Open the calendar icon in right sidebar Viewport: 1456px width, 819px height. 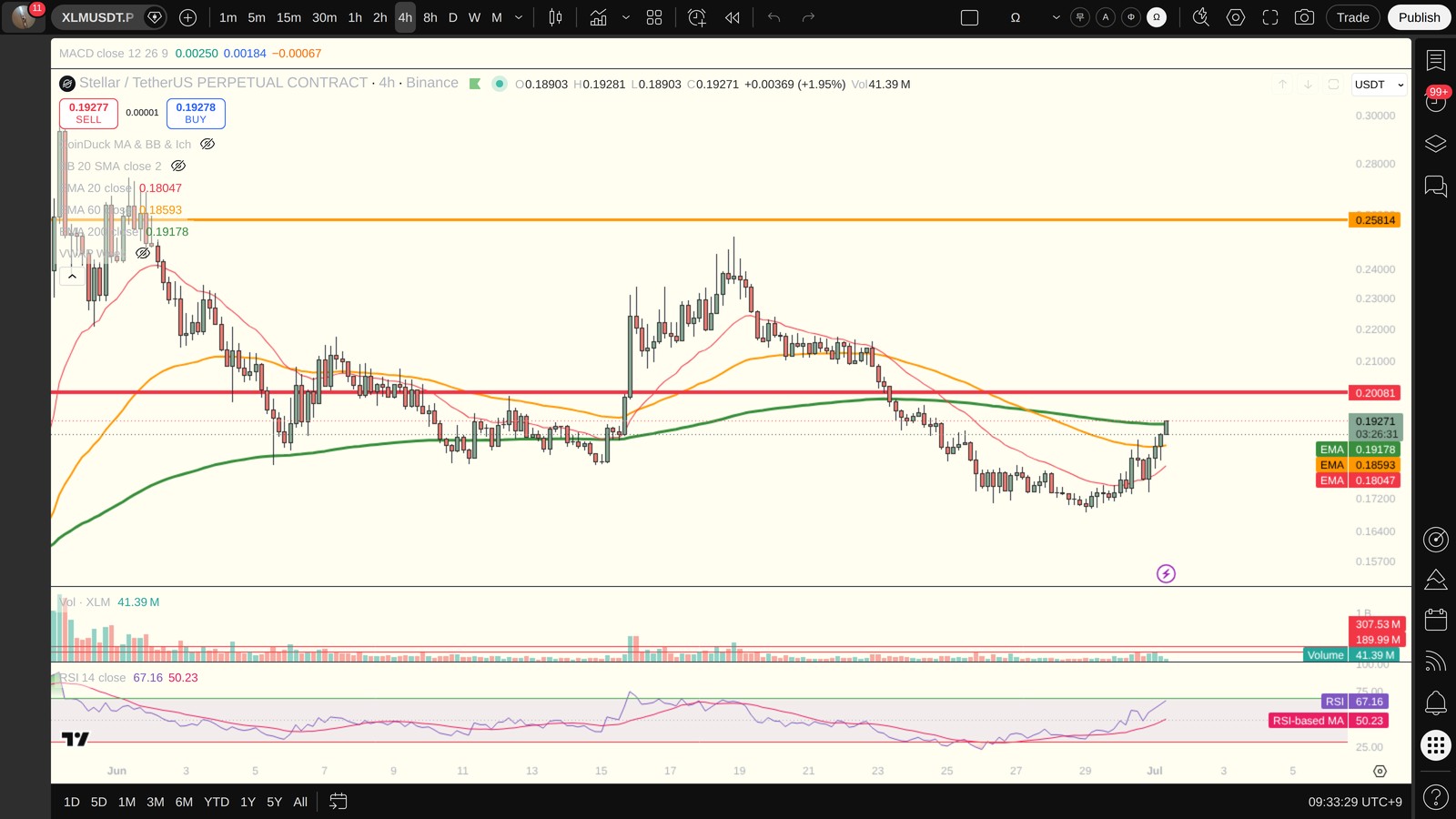click(x=1436, y=620)
